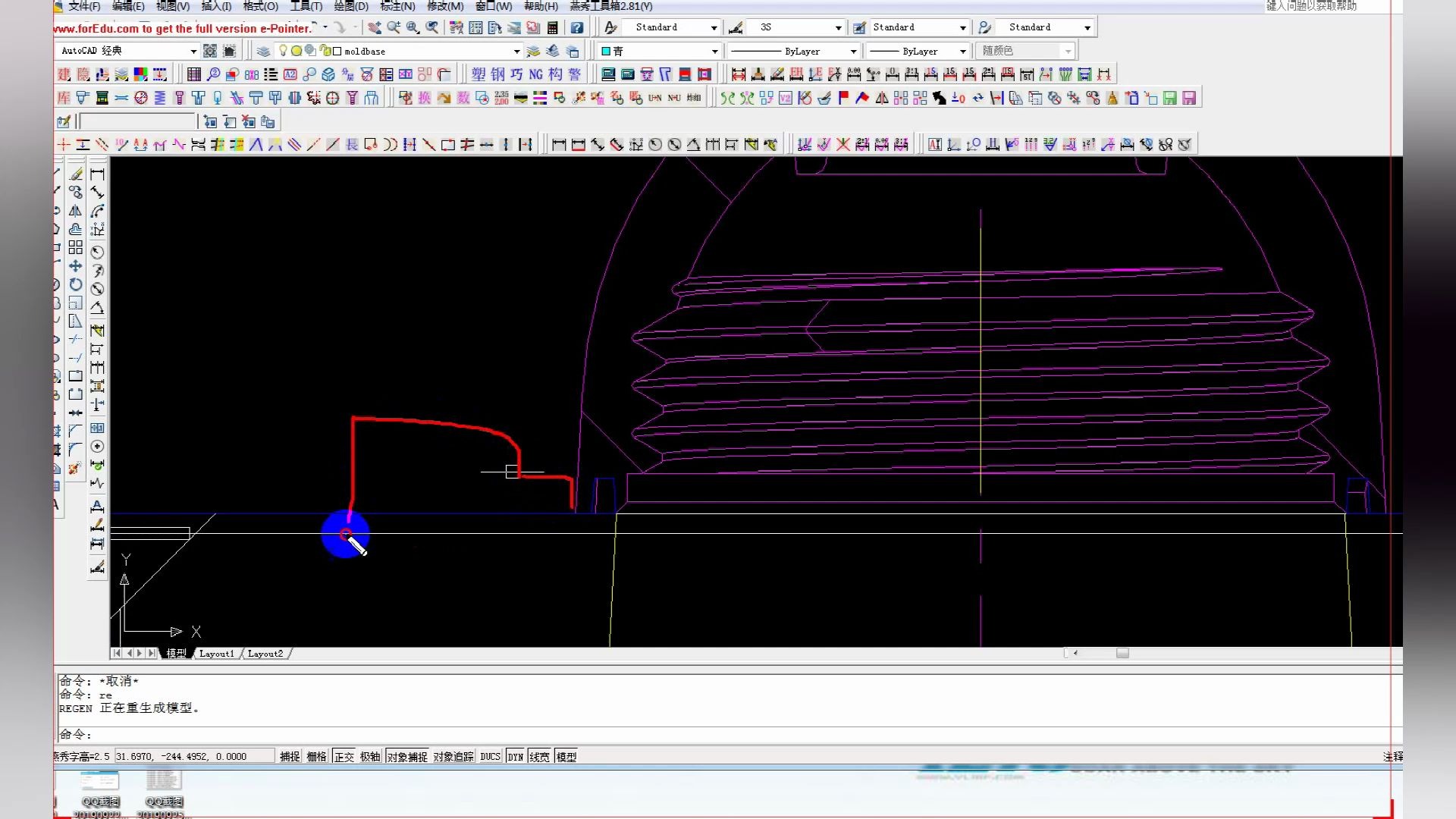Click the 栅格 grid status button

pos(316,757)
